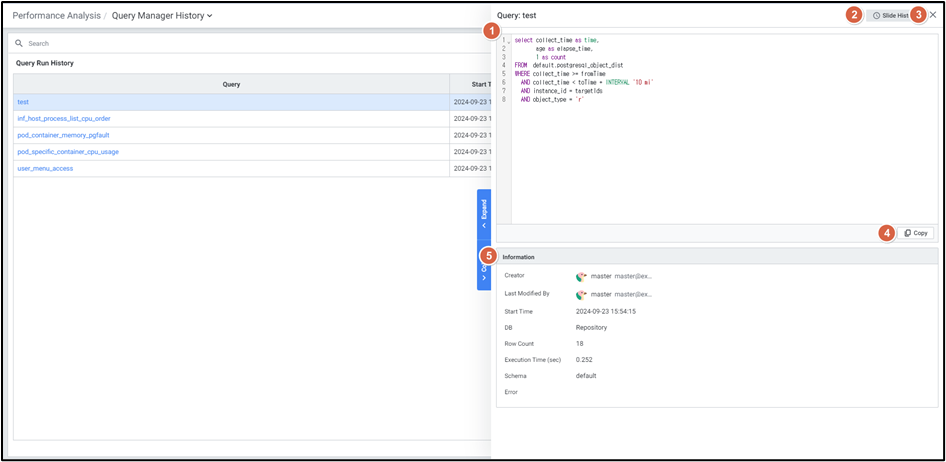This screenshot has width=946, height=462.
Task: Click the blue Expand side tab
Action: pyautogui.click(x=484, y=212)
